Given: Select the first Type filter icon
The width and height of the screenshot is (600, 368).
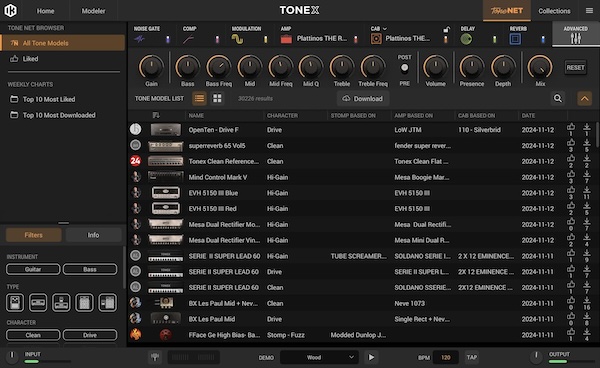Looking at the screenshot, I should click(15, 303).
